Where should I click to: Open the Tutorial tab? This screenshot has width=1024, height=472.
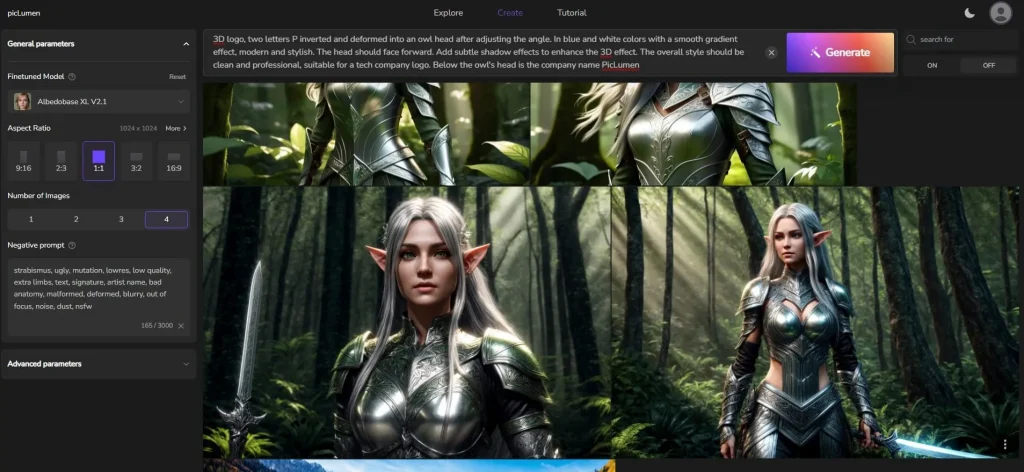click(x=572, y=13)
